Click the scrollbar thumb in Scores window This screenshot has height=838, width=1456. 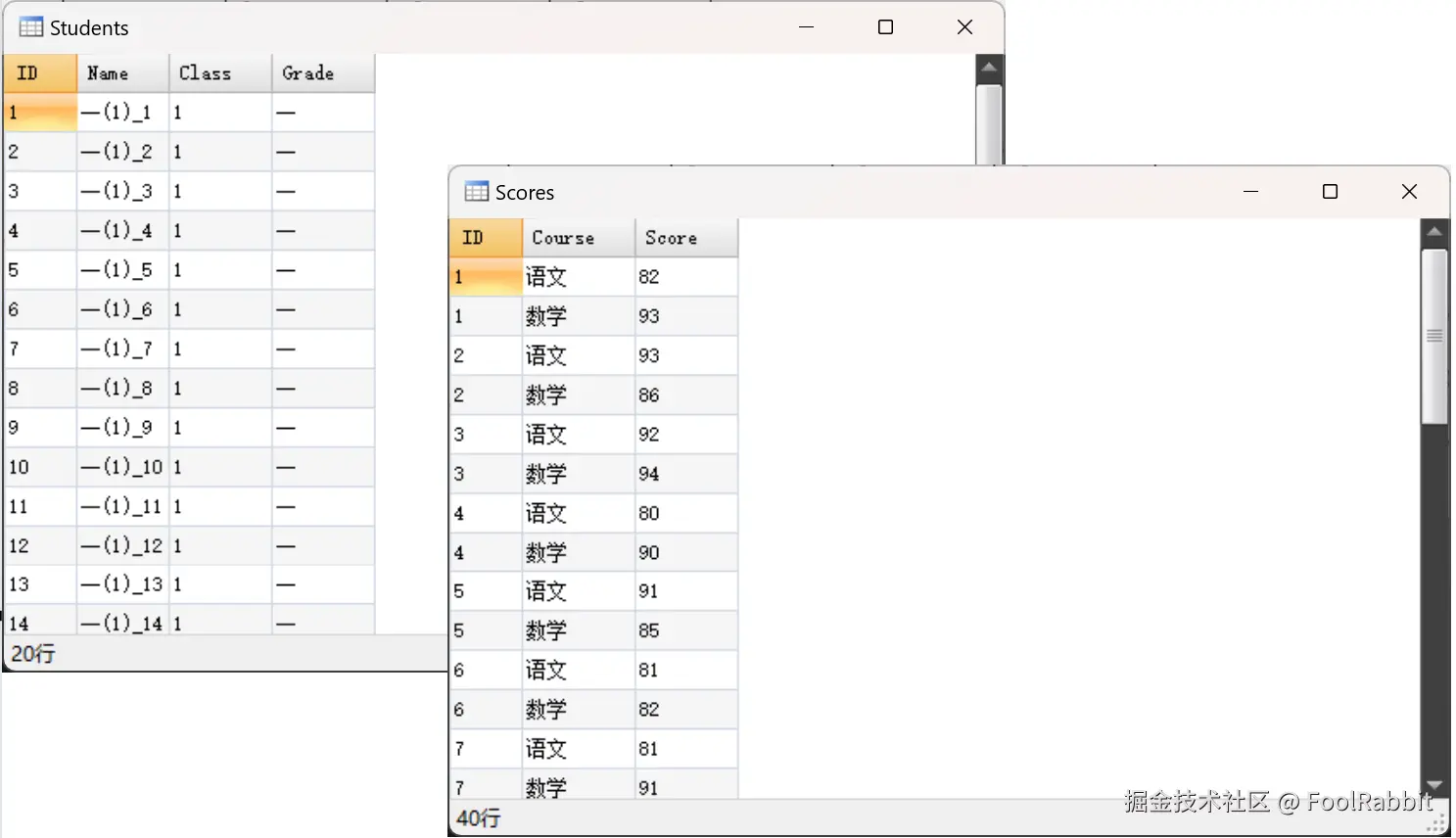pos(1434,337)
